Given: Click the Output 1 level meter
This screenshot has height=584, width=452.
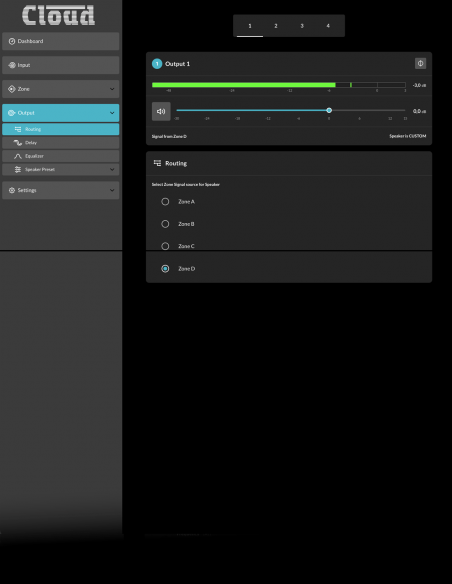Looking at the screenshot, I should click(279, 85).
